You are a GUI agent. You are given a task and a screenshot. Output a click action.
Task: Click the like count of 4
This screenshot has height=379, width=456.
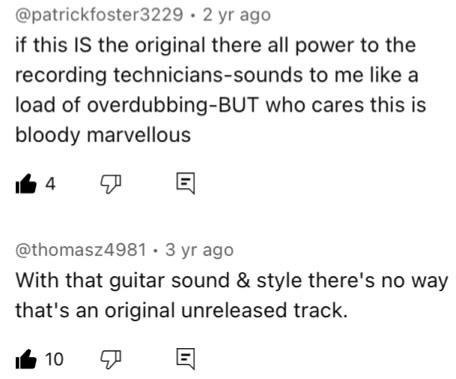pyautogui.click(x=50, y=184)
